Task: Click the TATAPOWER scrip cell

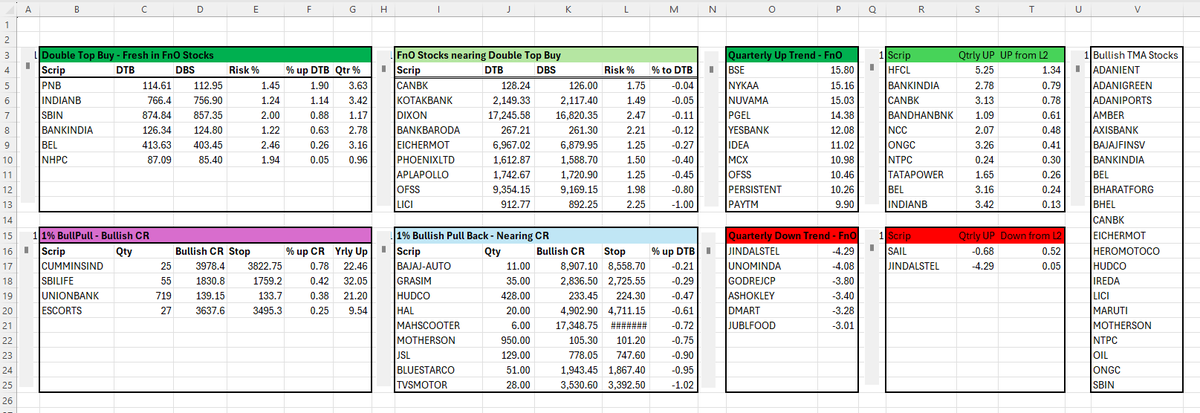Action: [919, 174]
